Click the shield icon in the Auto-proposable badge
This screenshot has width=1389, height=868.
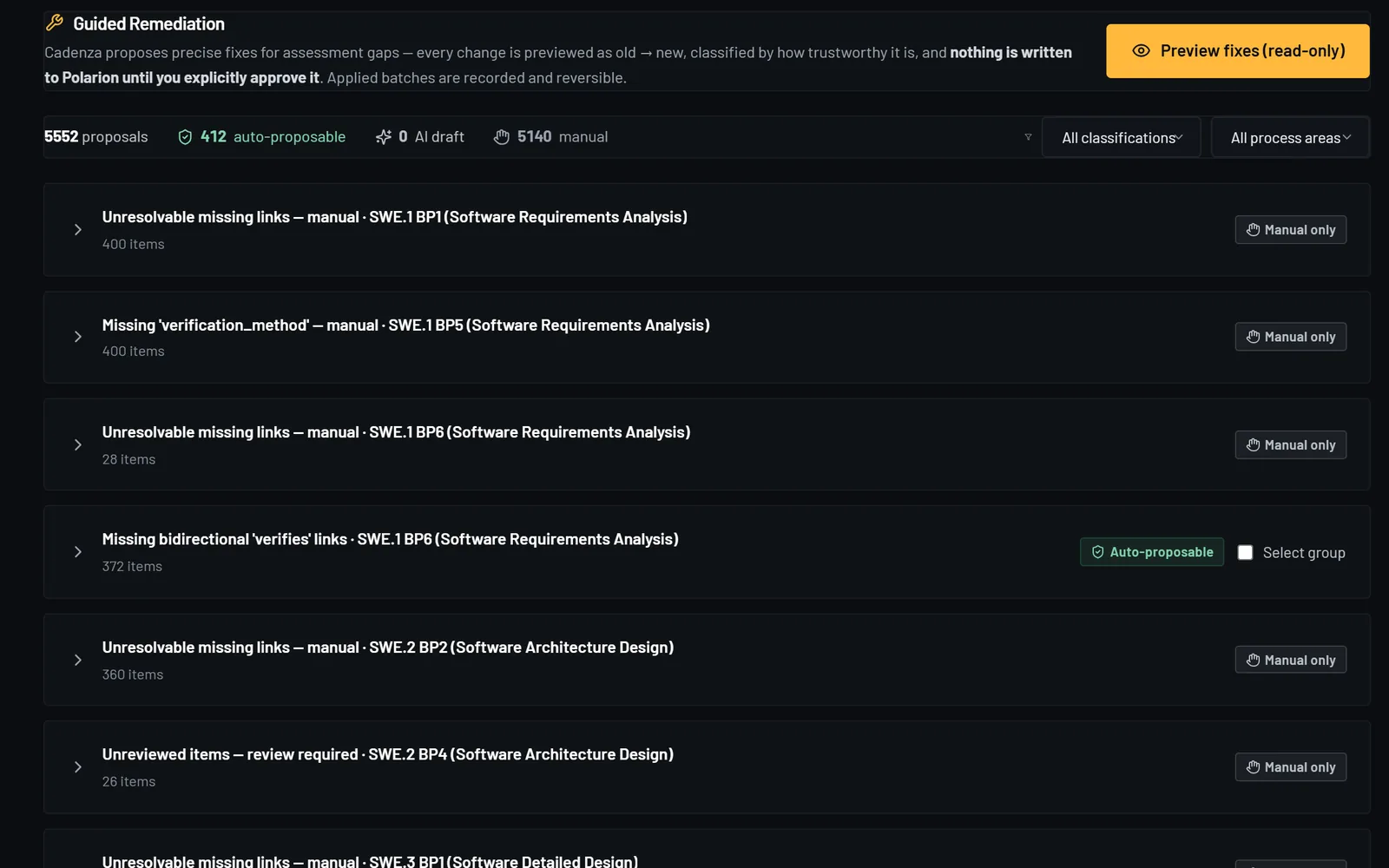tap(1097, 552)
